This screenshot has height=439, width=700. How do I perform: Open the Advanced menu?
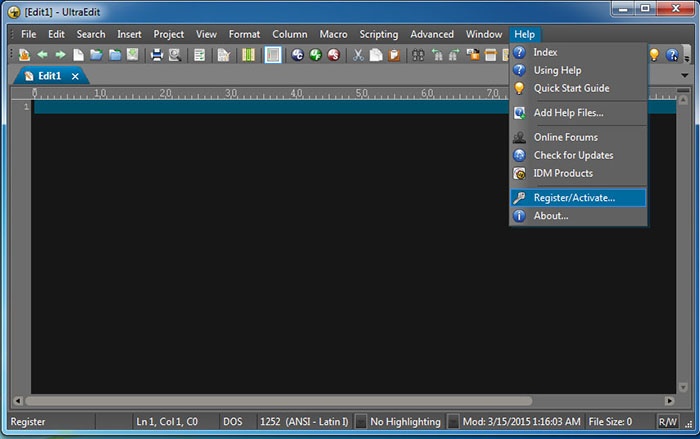pos(432,34)
